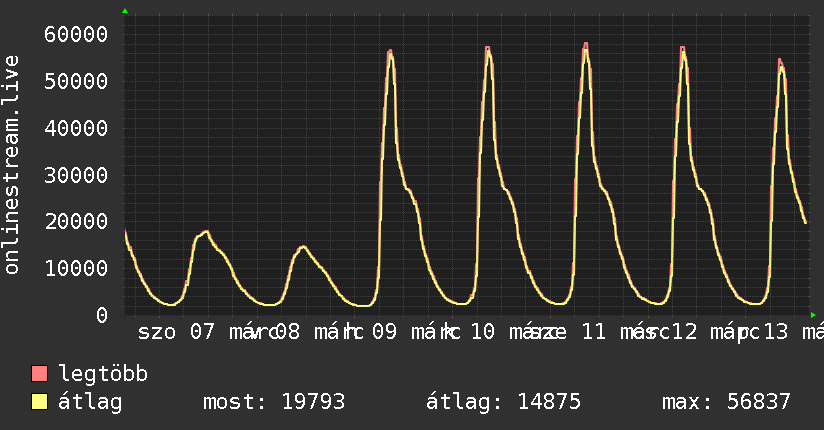Click the peak of the 11 curve
This screenshot has width=824, height=430.
pos(586,45)
